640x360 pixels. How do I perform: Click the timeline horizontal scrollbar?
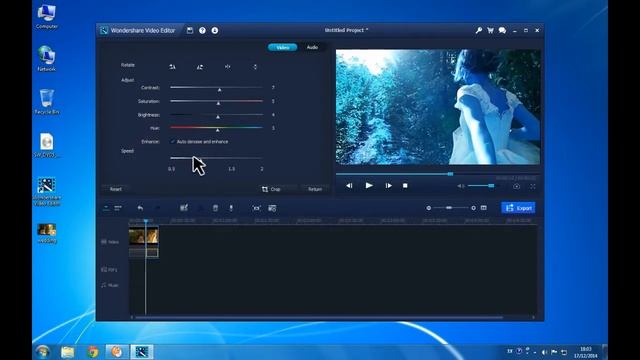click(x=319, y=317)
